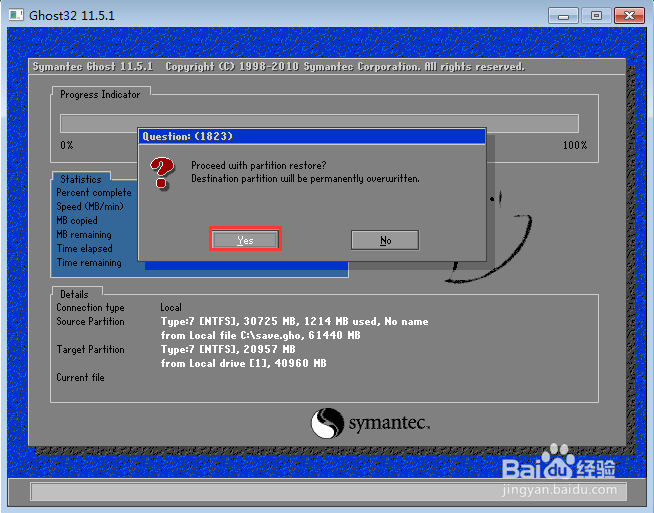Click the 'Target Partition' label
Screen dimensions: 654x513
click(x=91, y=350)
